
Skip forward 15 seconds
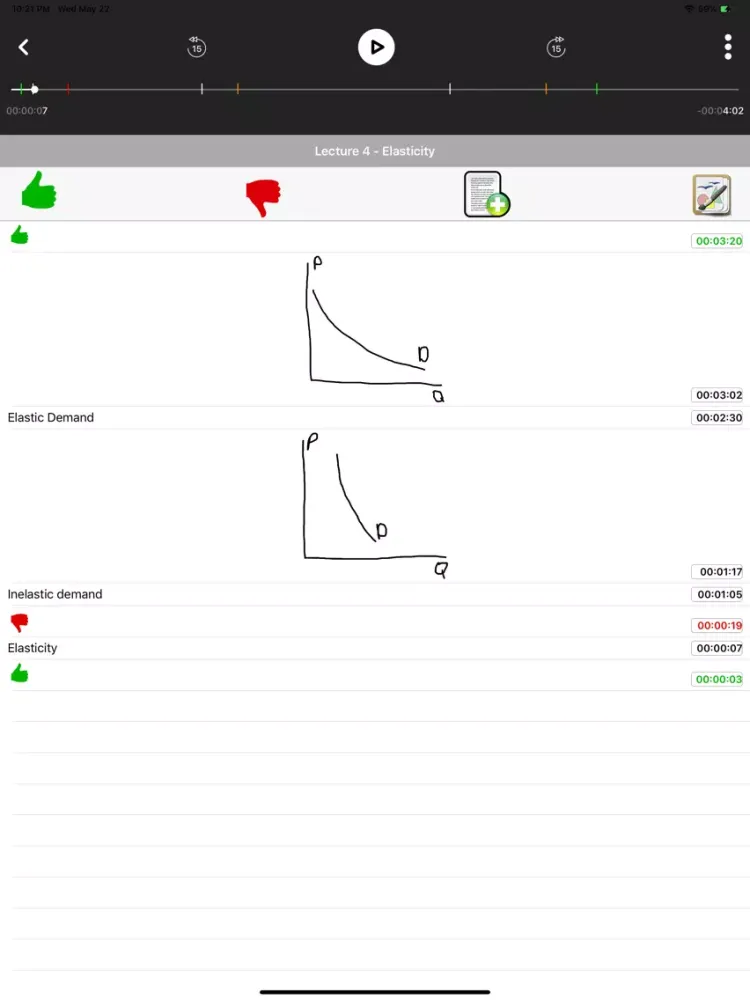pos(556,47)
